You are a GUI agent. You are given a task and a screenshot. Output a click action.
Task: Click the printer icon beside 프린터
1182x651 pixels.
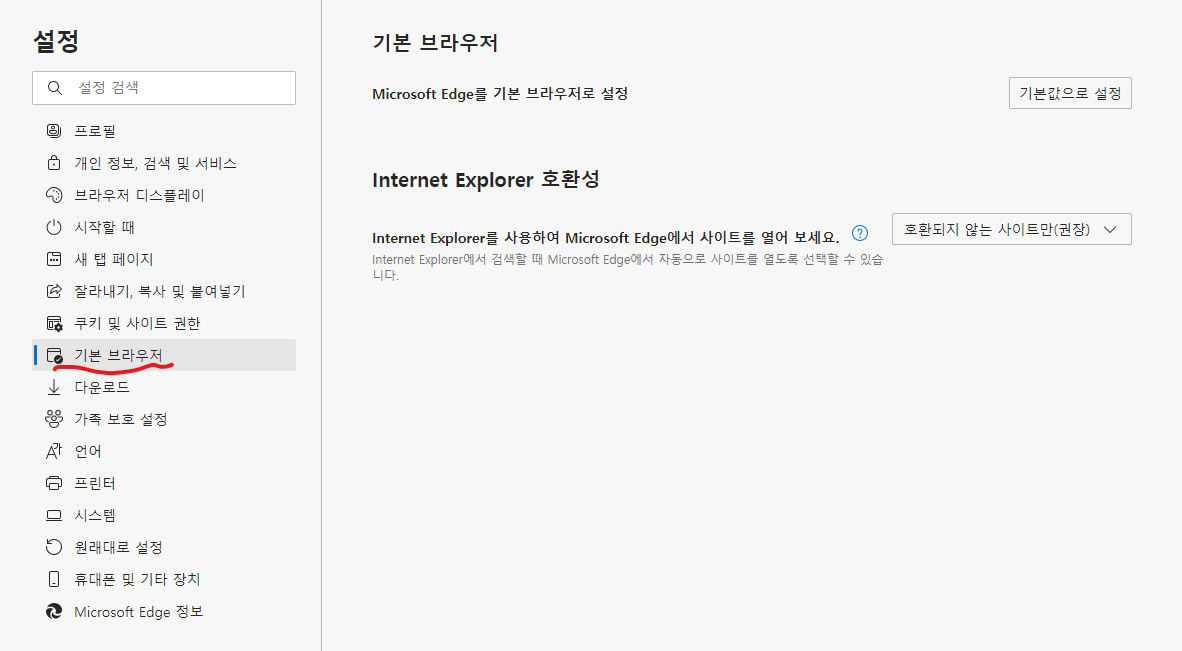point(54,483)
